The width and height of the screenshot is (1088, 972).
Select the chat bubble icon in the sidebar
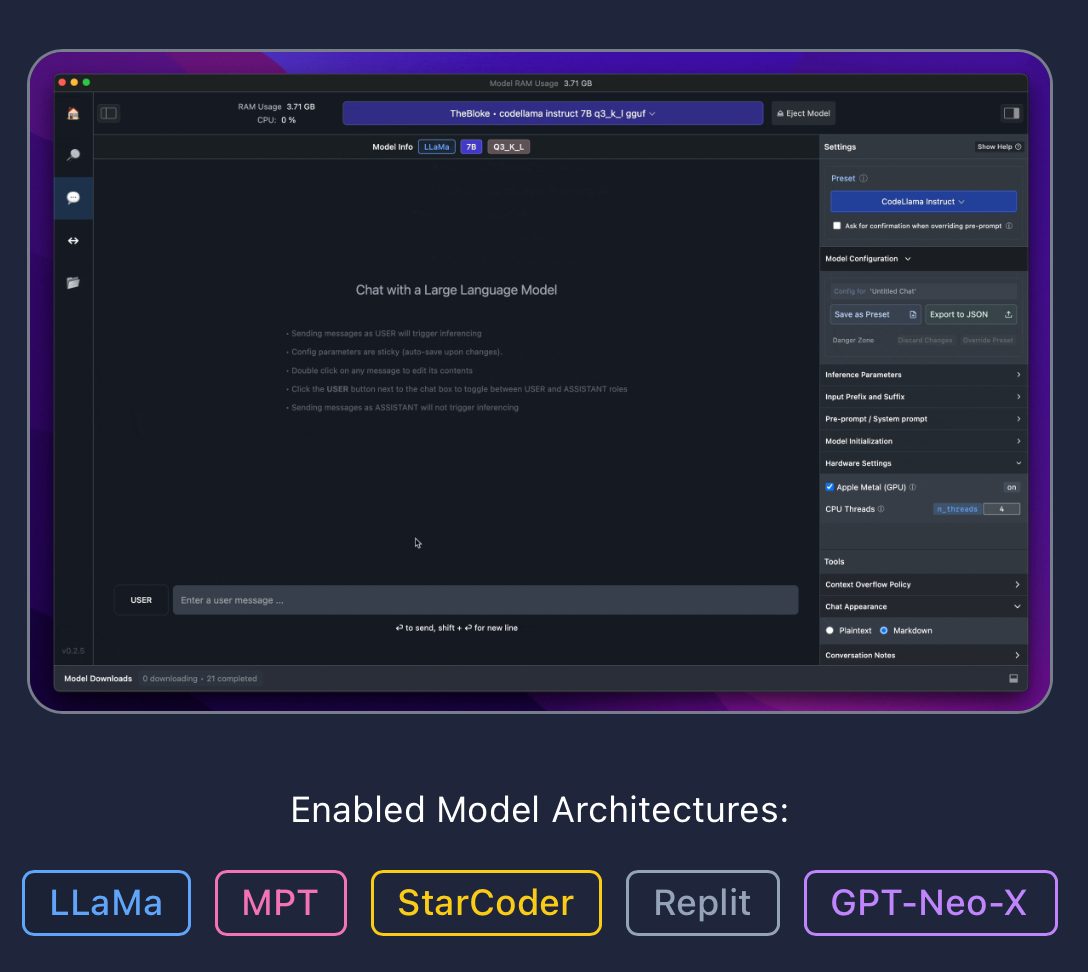click(x=73, y=198)
